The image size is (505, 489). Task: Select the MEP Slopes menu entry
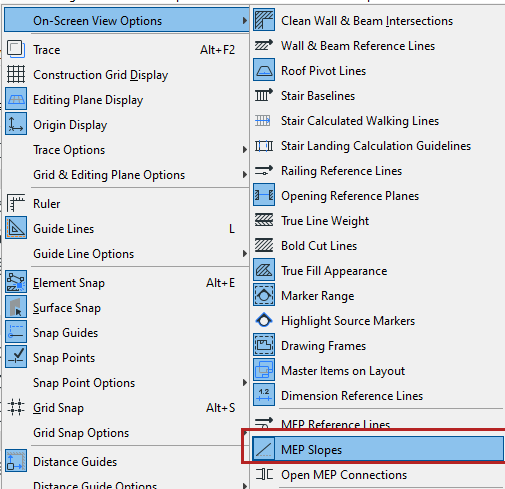tap(378, 449)
